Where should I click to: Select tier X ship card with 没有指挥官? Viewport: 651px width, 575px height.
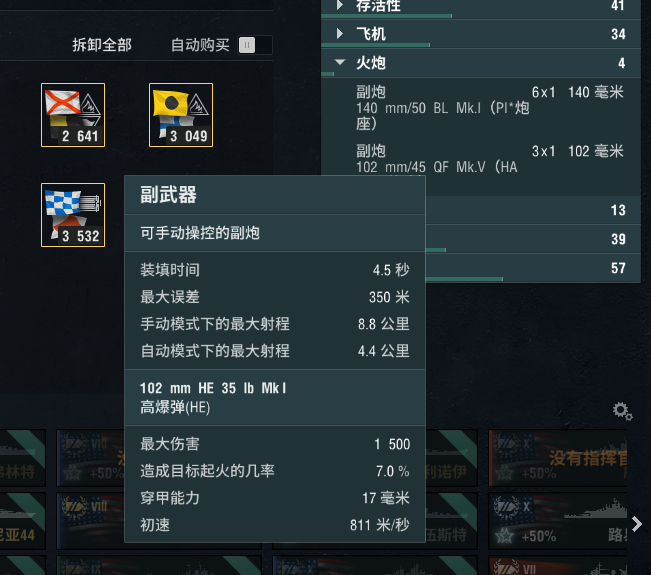pos(558,458)
